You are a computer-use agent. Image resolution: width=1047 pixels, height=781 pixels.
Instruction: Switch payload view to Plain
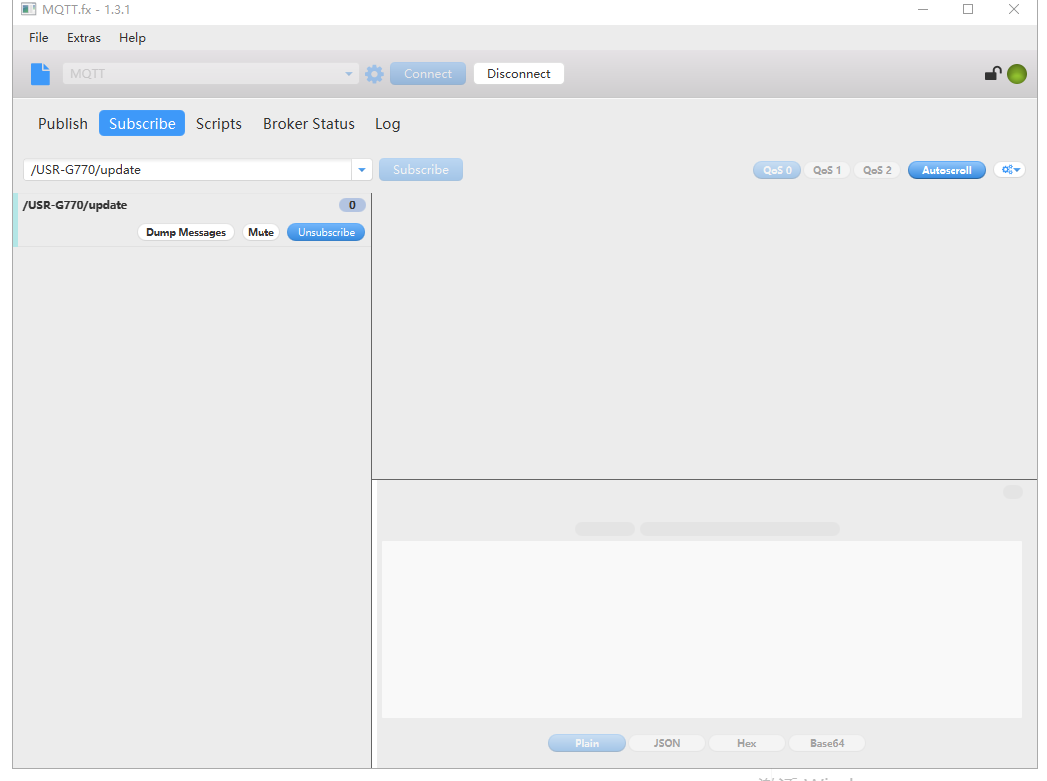tap(587, 743)
